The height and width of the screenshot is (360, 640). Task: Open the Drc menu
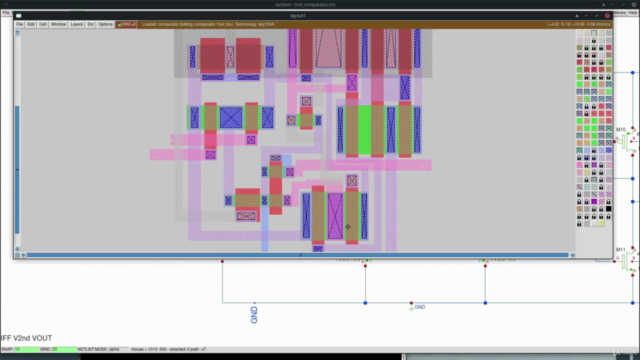91,24
